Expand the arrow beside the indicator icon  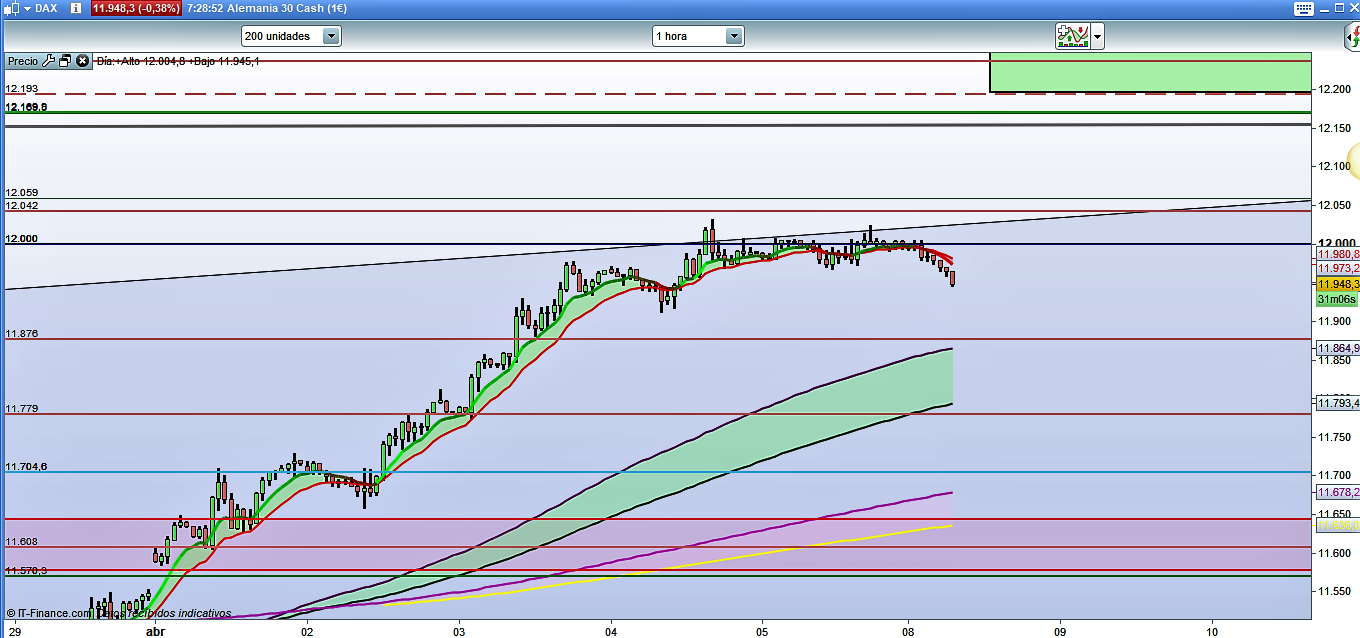tap(1098, 37)
